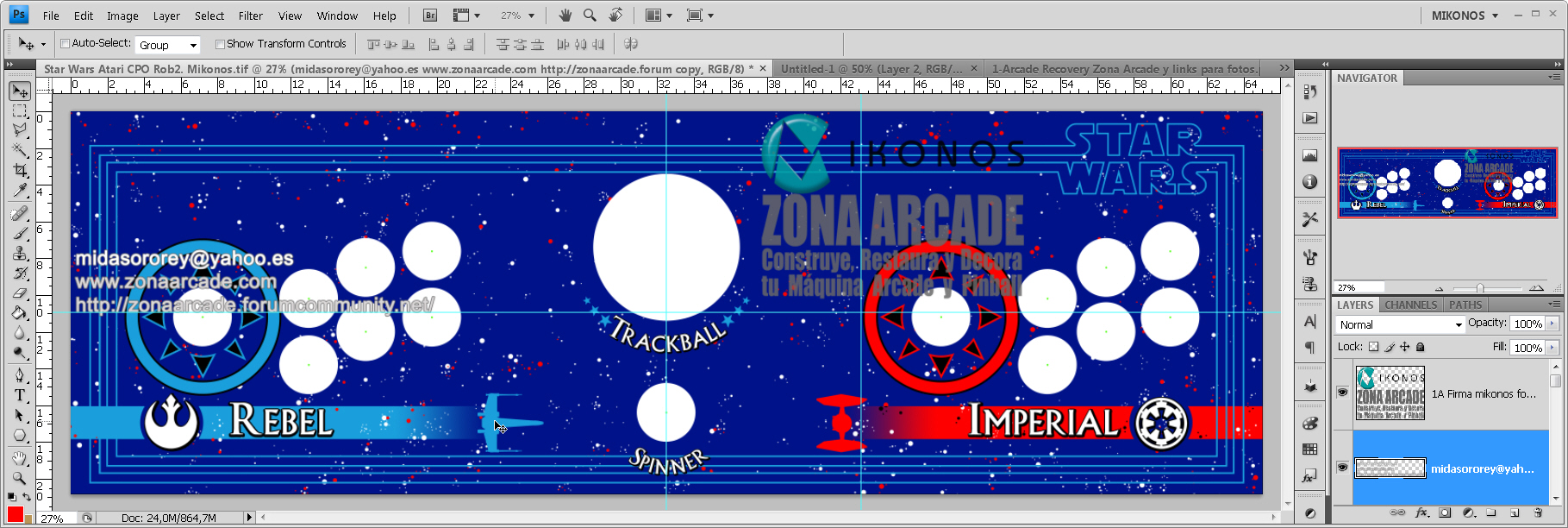1568x528 pixels.
Task: Click the Add layer style fx button
Action: click(1422, 512)
